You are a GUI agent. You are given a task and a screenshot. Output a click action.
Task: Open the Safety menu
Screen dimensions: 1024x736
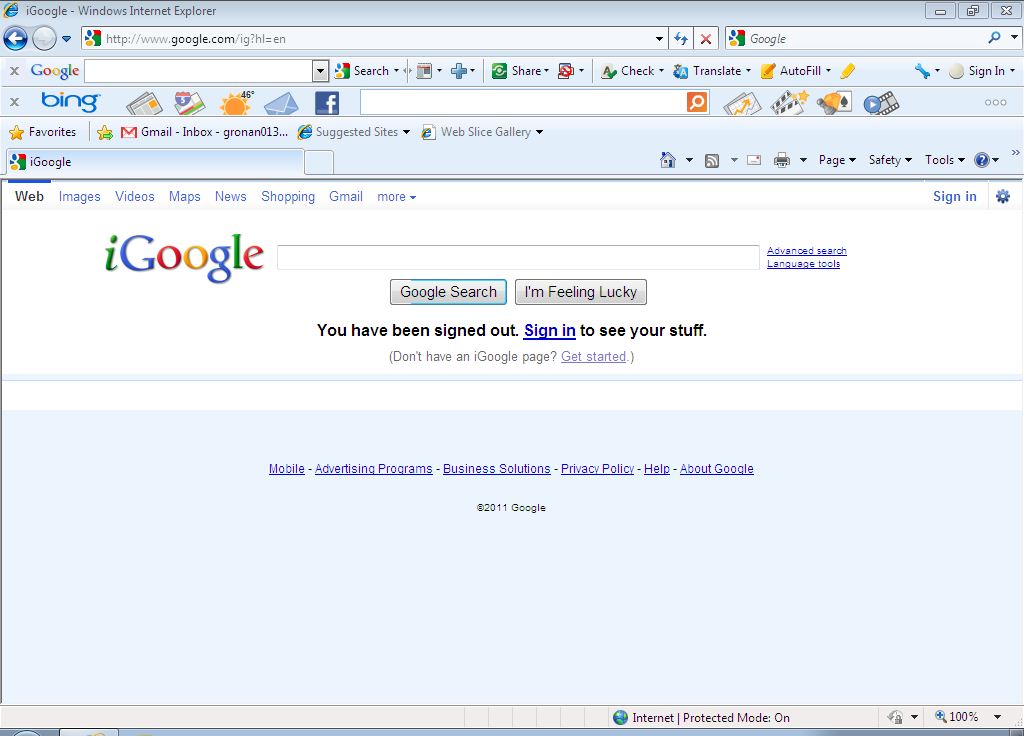tap(890, 160)
